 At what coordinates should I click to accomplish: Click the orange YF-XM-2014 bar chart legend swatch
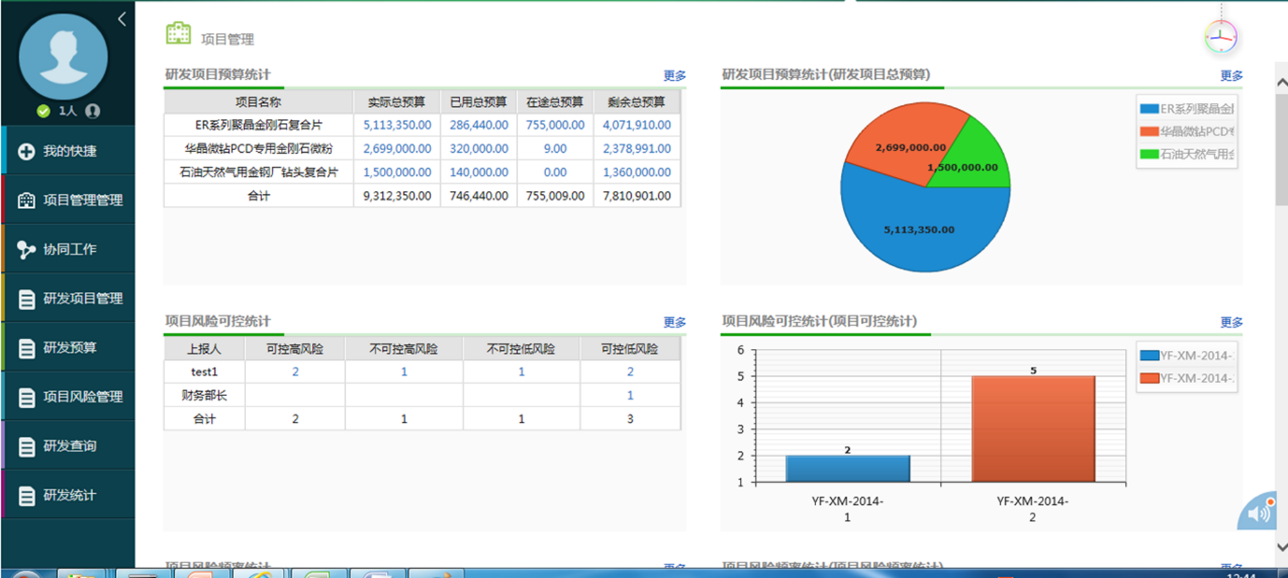click(x=1149, y=378)
